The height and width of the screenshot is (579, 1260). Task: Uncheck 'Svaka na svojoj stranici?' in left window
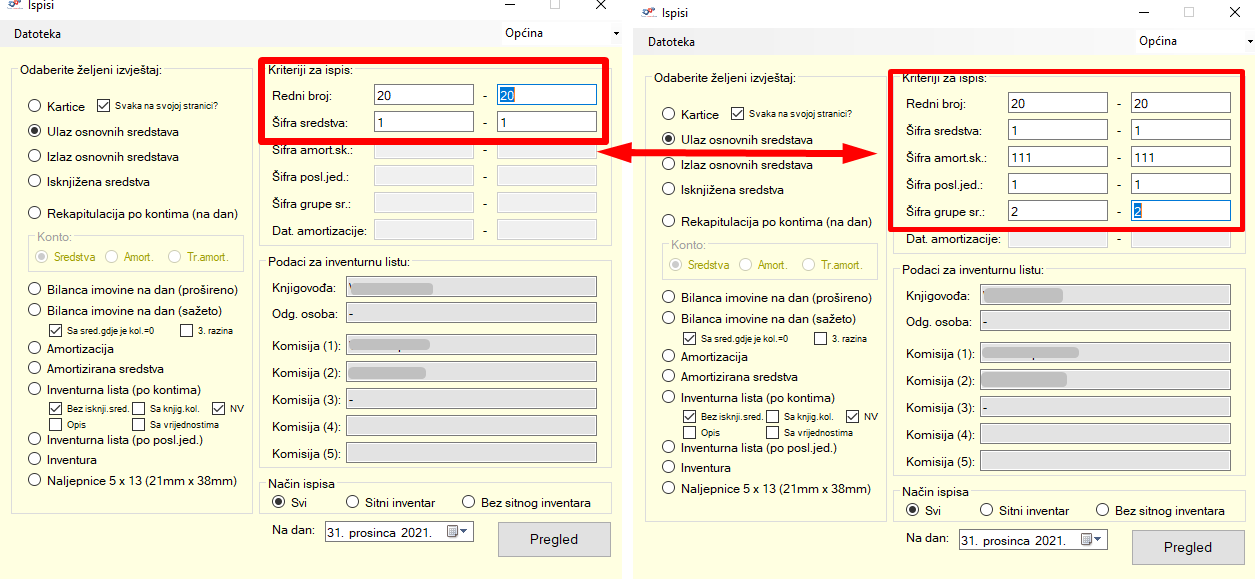point(103,105)
